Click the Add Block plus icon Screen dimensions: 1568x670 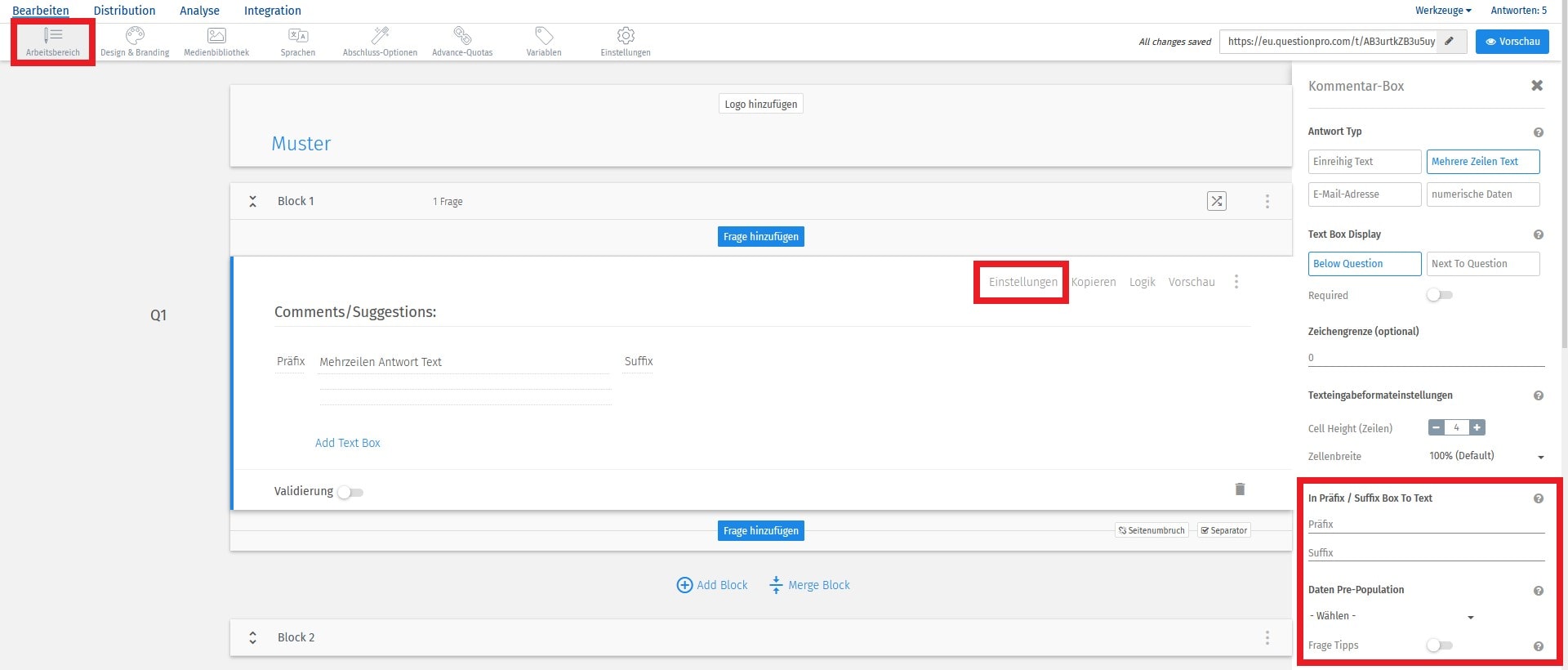tap(684, 585)
